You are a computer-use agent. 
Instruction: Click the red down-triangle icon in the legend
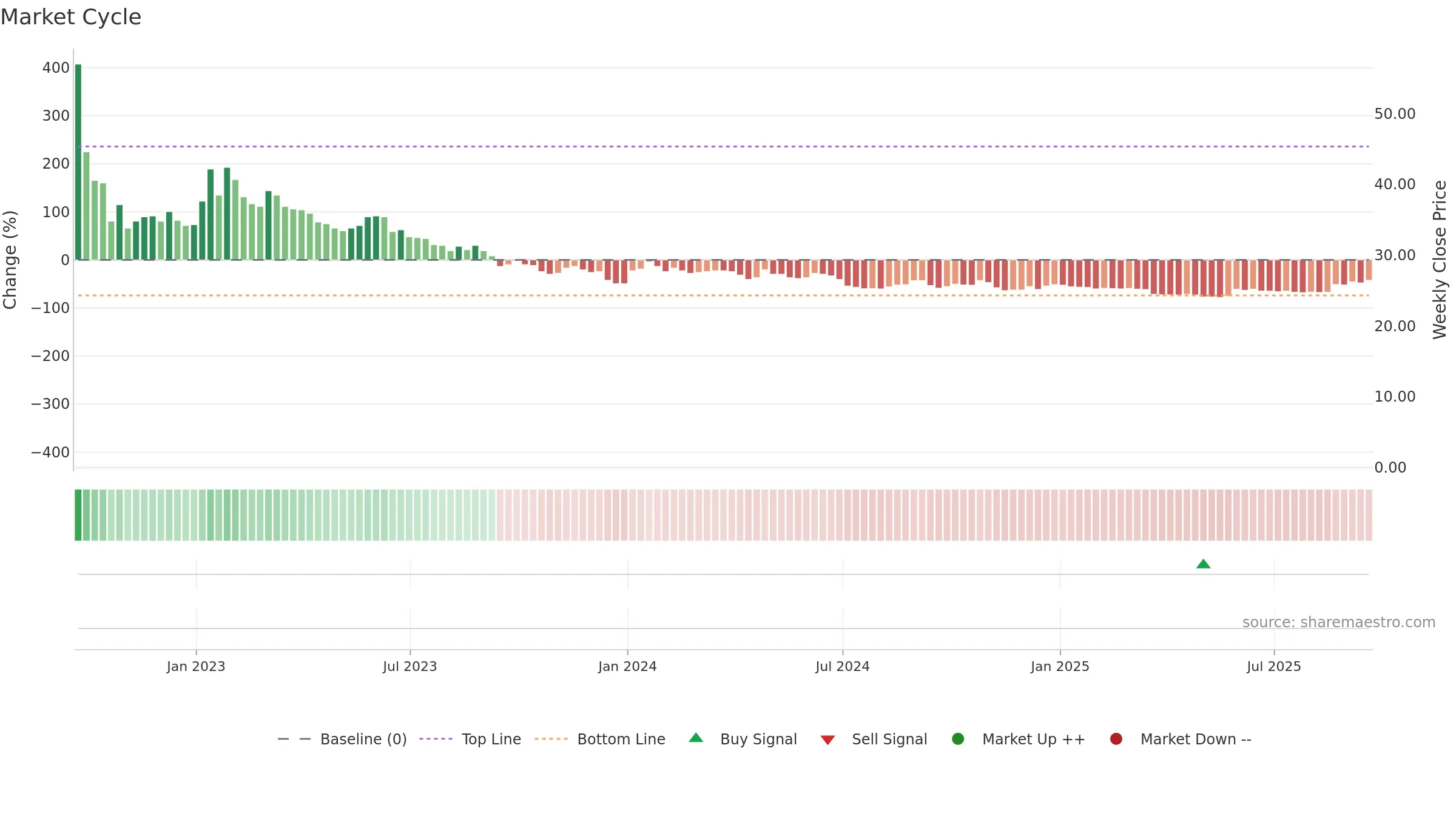click(827, 740)
